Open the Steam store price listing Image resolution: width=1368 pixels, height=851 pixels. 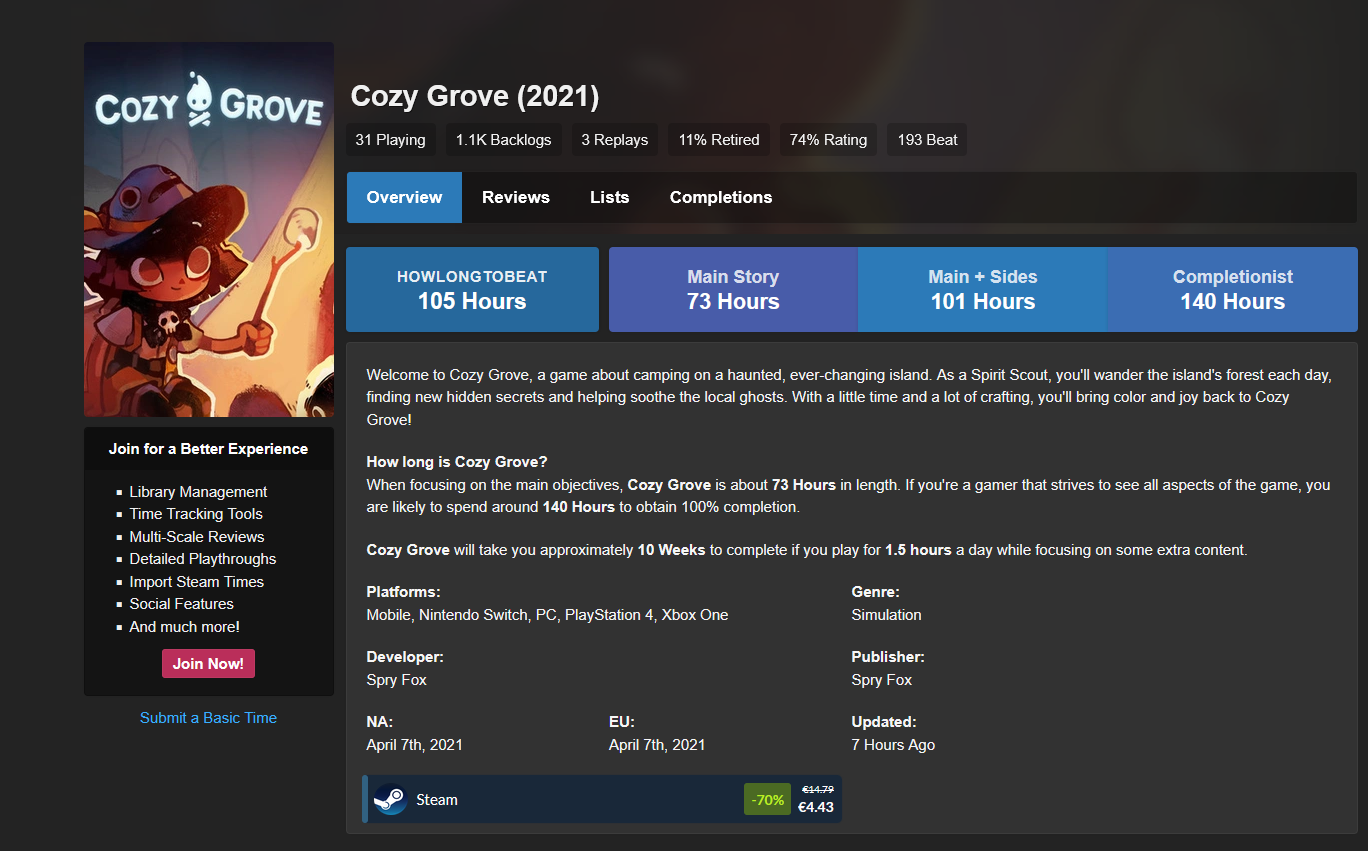point(602,799)
